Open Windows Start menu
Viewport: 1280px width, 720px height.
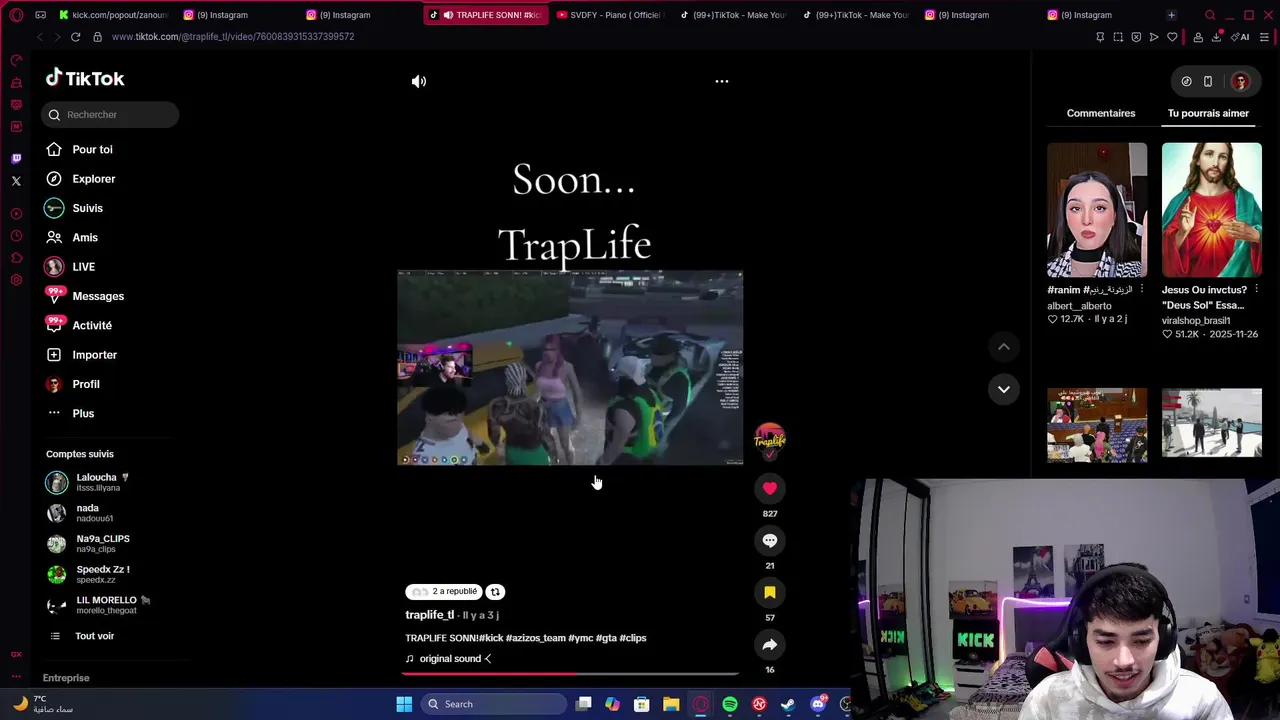404,704
